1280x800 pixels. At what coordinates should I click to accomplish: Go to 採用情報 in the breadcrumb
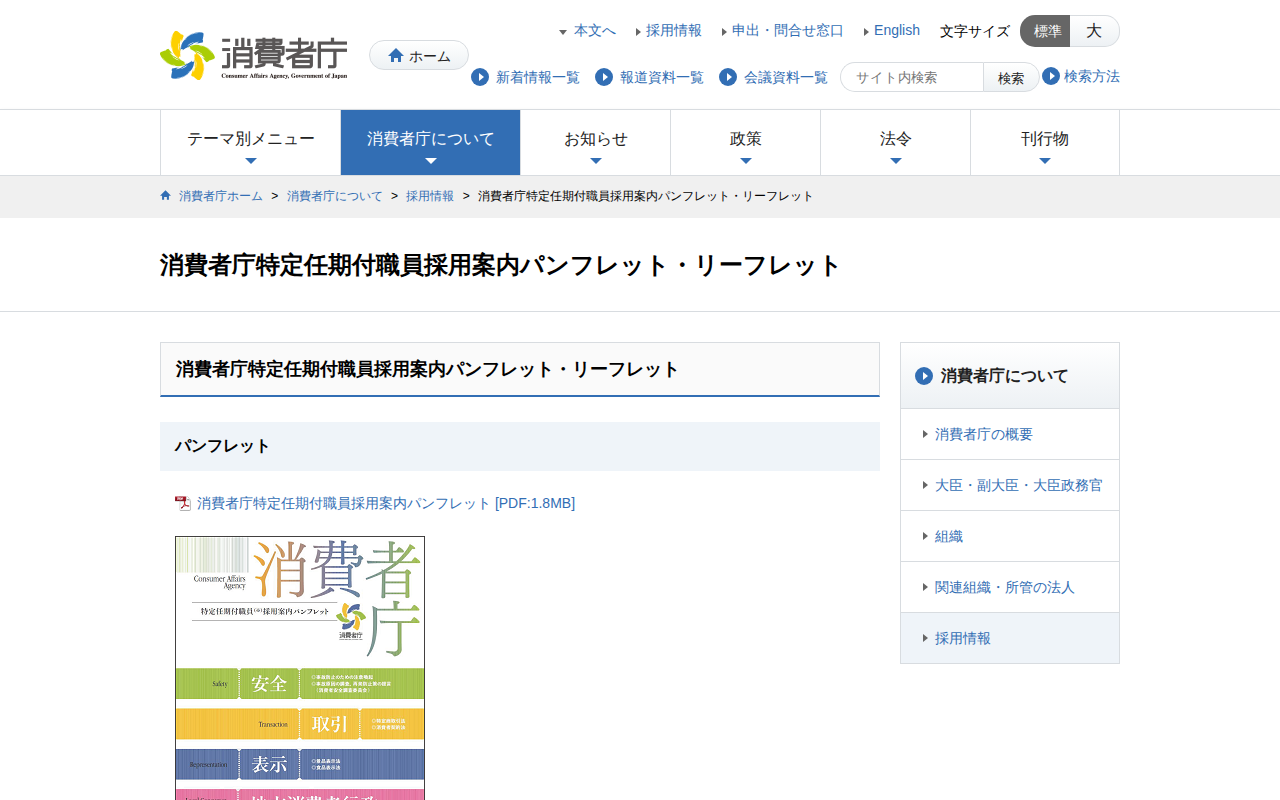pos(430,196)
